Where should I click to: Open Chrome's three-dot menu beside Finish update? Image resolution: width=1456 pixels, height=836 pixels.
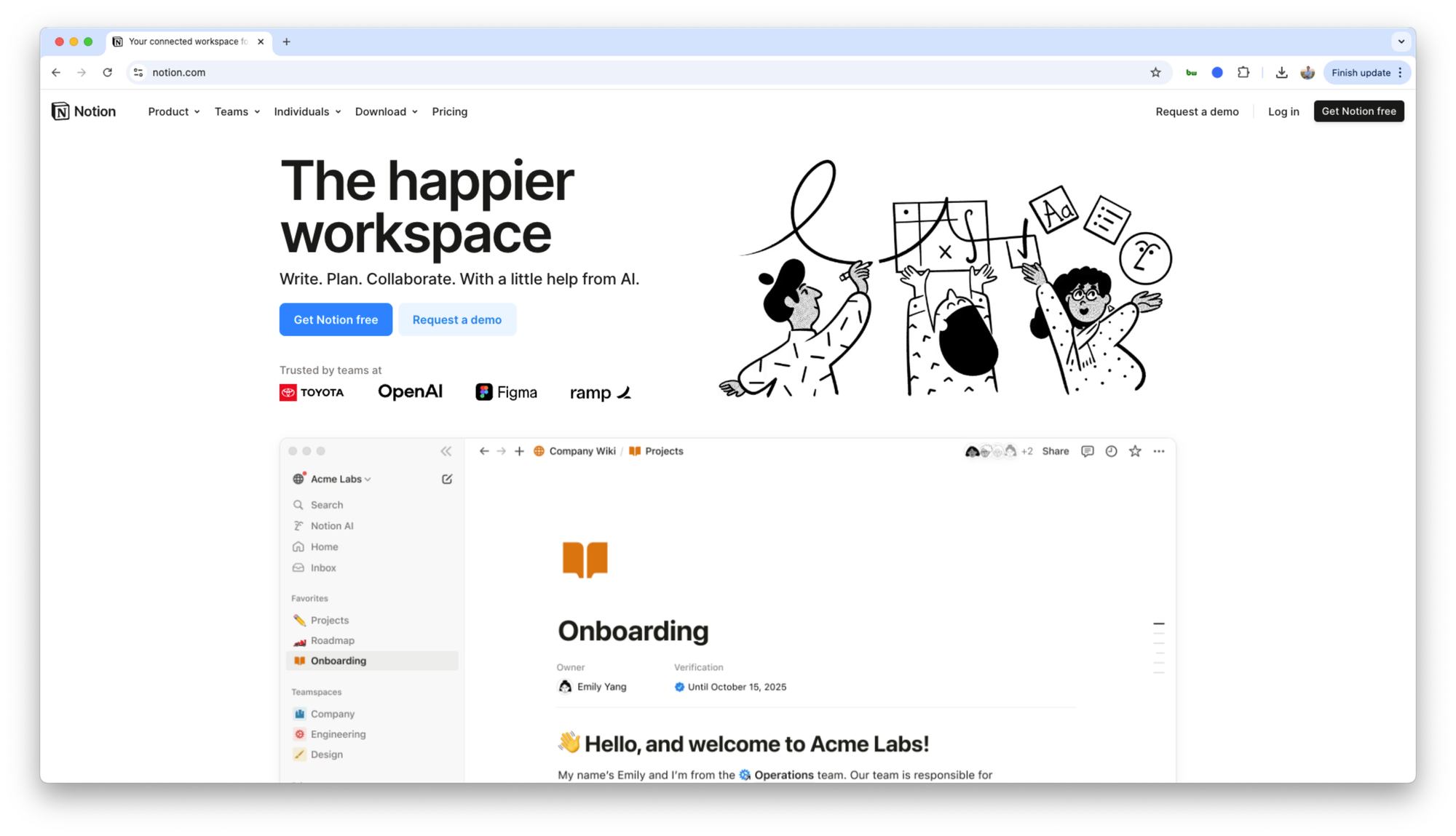[x=1401, y=73]
